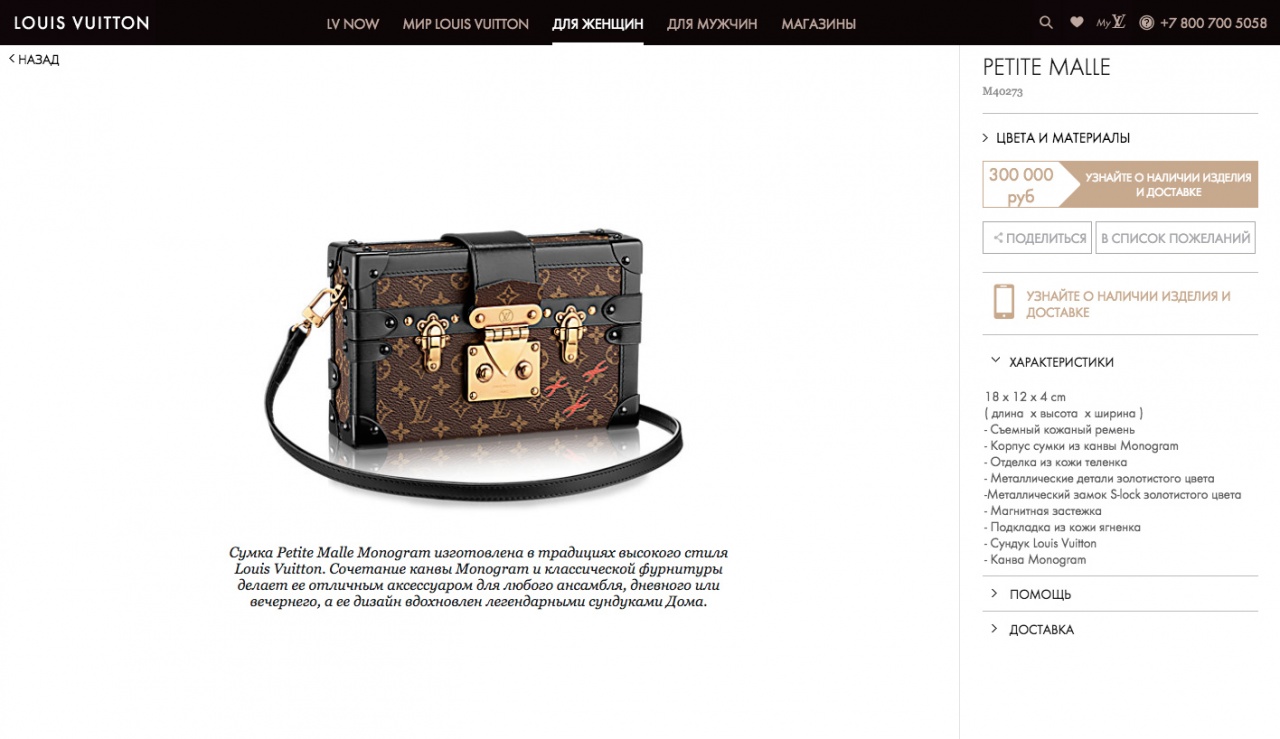1280x739 pixels.
Task: Click the back chevron next to Назад
Action: 12,59
